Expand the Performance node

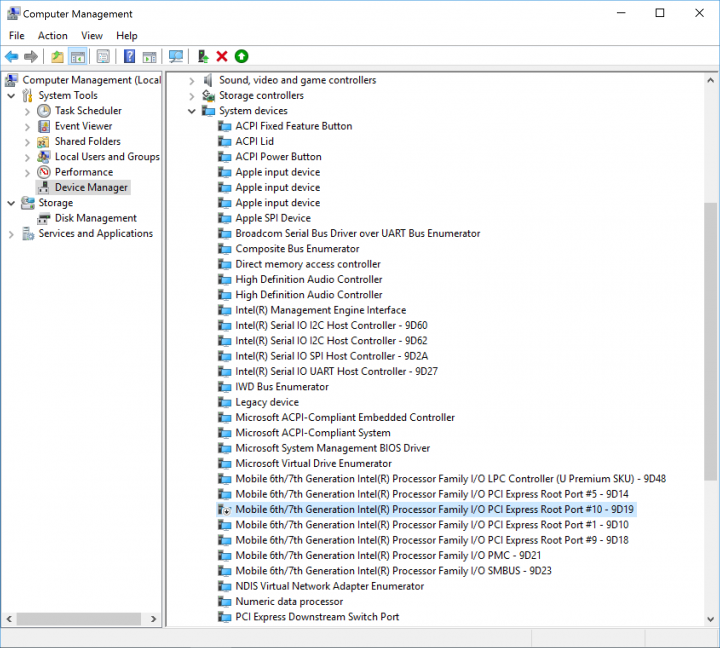click(28, 172)
